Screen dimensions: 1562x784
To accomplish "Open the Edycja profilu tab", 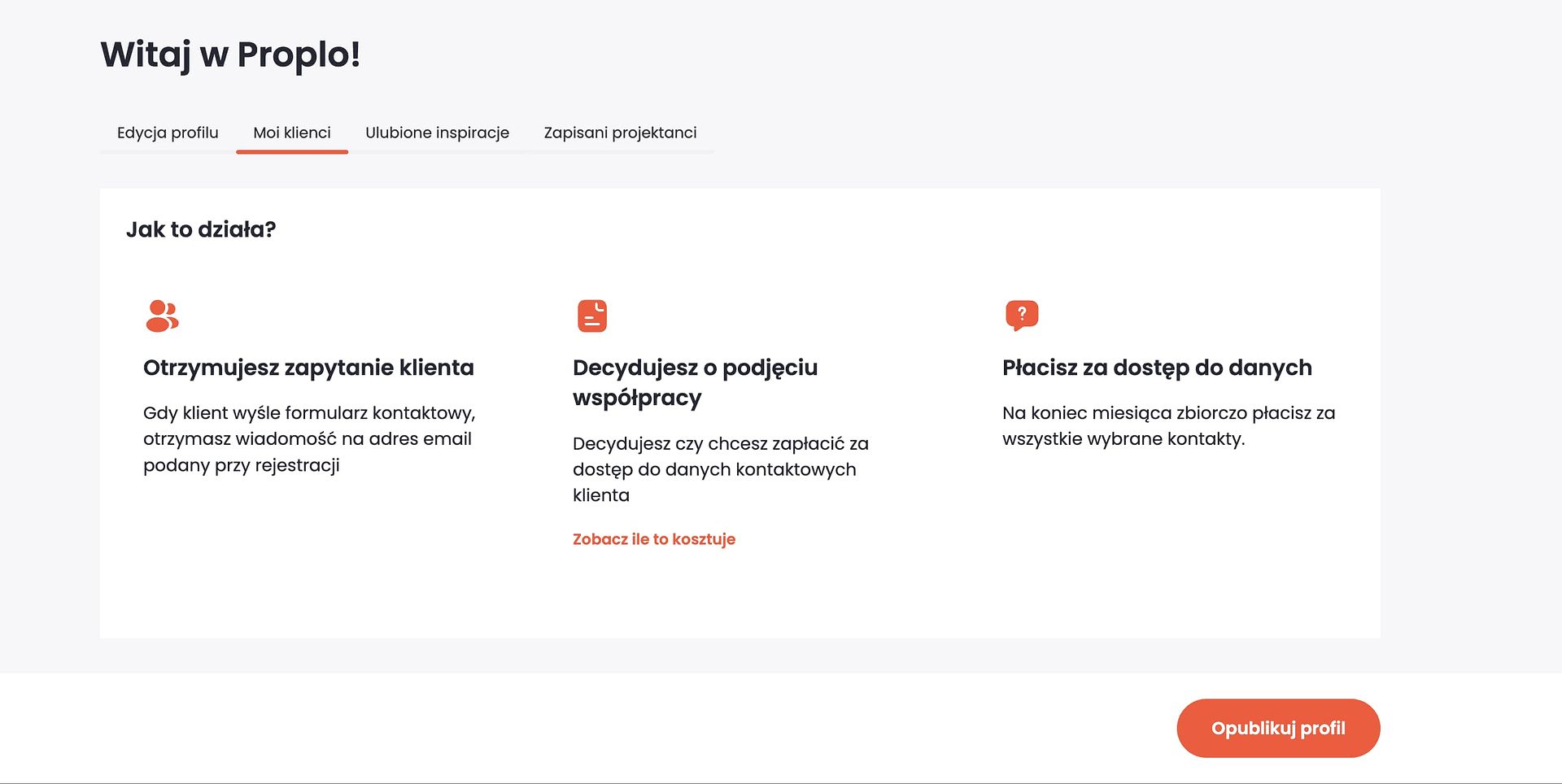I will click(168, 133).
